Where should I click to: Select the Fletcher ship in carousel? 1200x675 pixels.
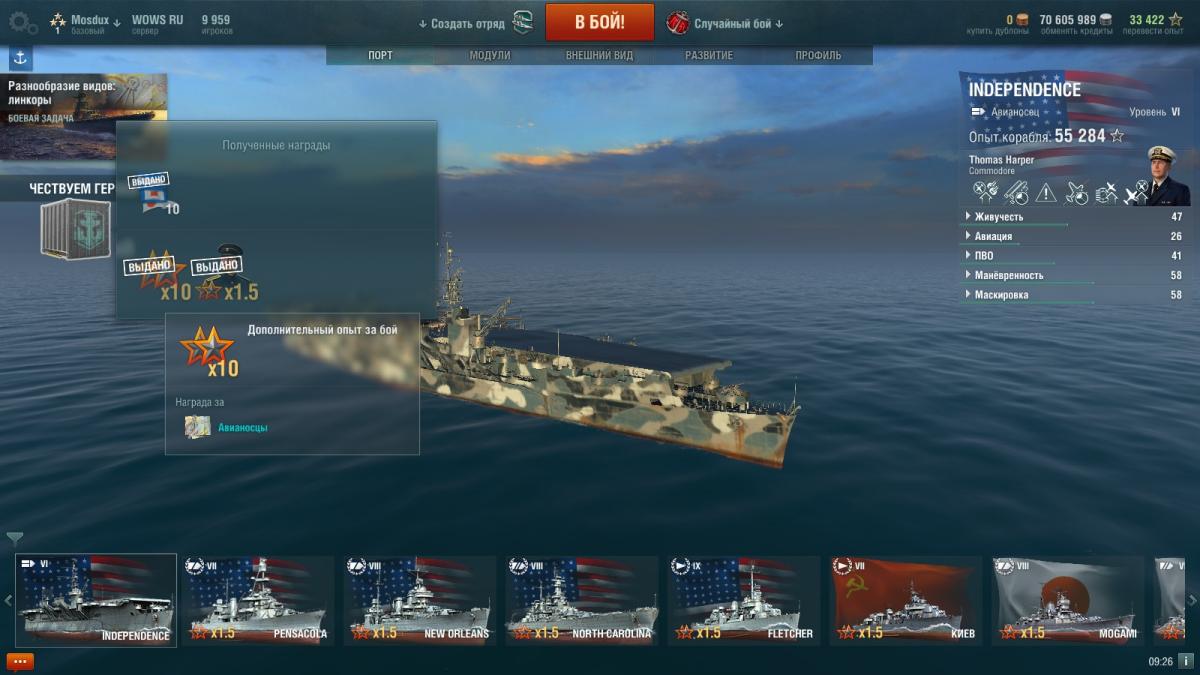click(x=744, y=600)
